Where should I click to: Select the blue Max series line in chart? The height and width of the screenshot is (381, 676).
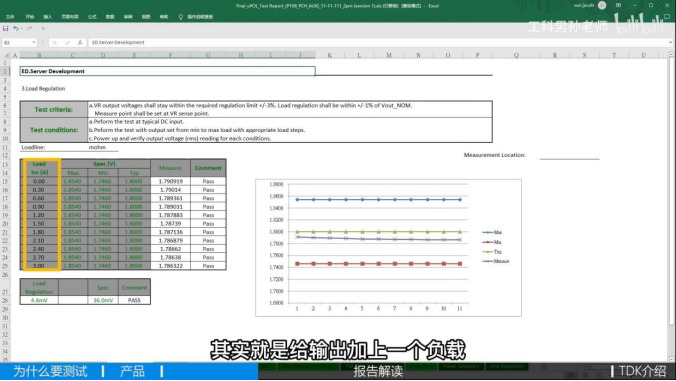click(x=379, y=200)
